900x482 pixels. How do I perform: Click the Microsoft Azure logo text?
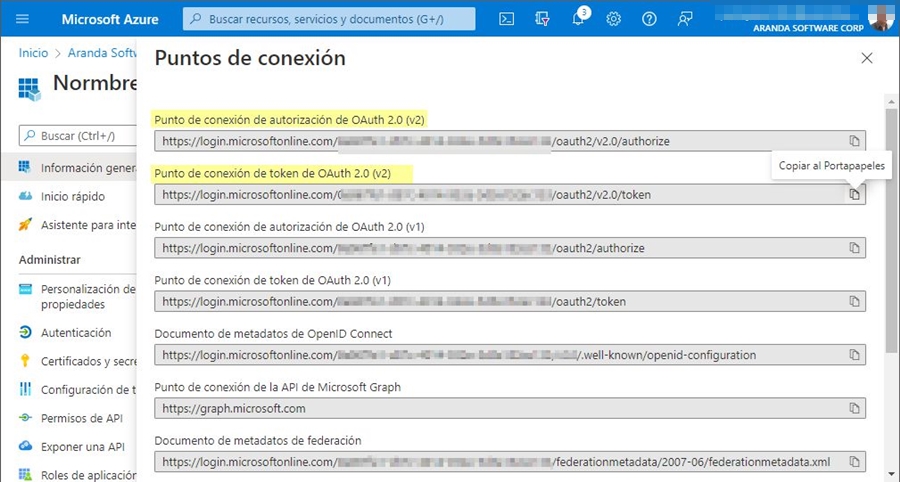(110, 19)
